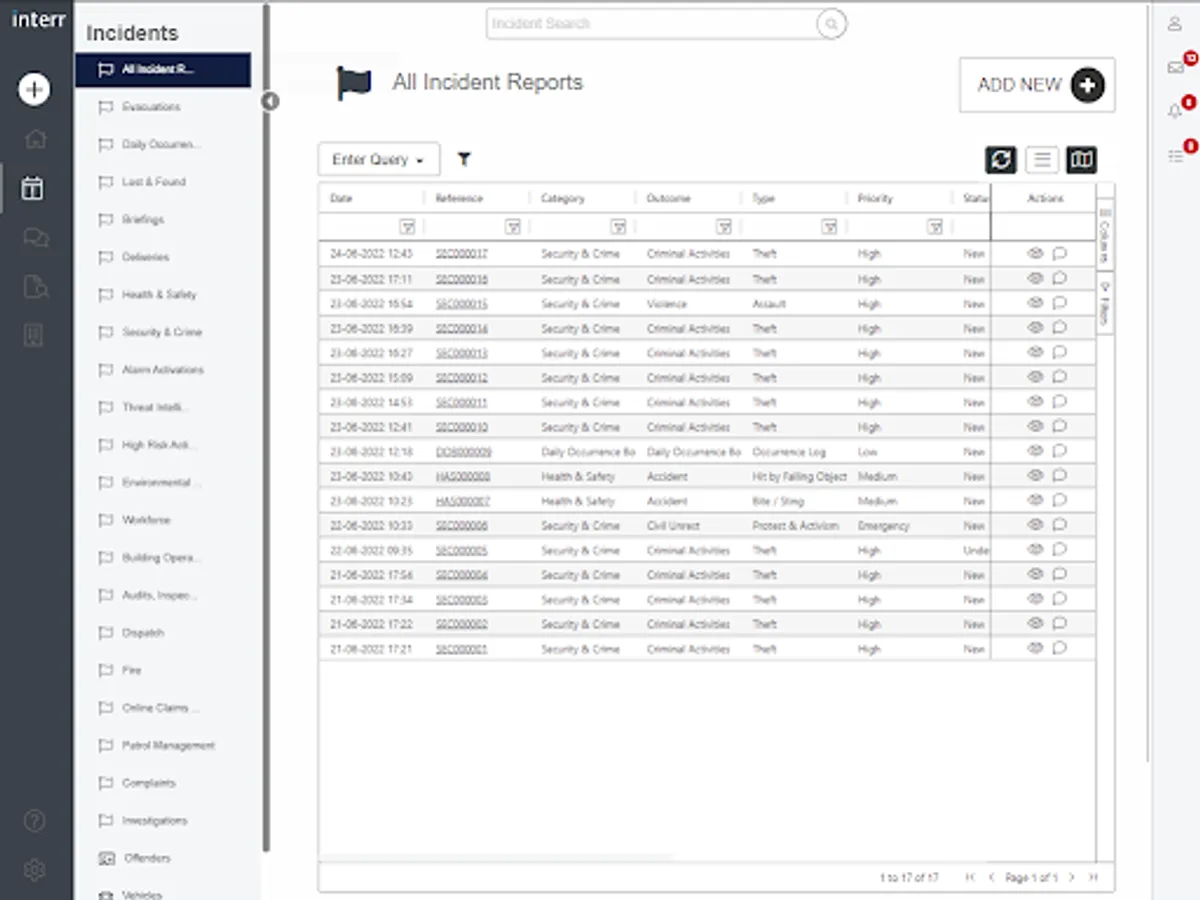This screenshot has width=1200, height=900.
Task: Click the eye icon for DOB000009
Action: click(x=1035, y=451)
